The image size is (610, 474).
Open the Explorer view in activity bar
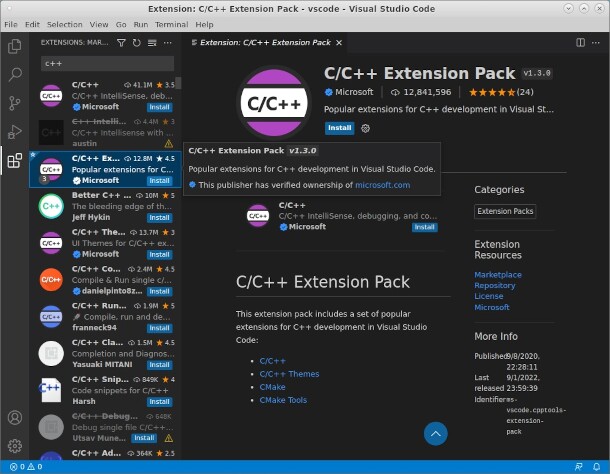coord(15,46)
